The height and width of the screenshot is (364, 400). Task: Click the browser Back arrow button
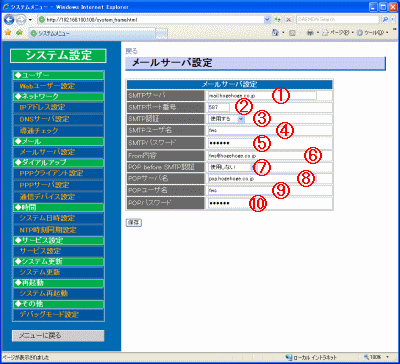(8, 19)
